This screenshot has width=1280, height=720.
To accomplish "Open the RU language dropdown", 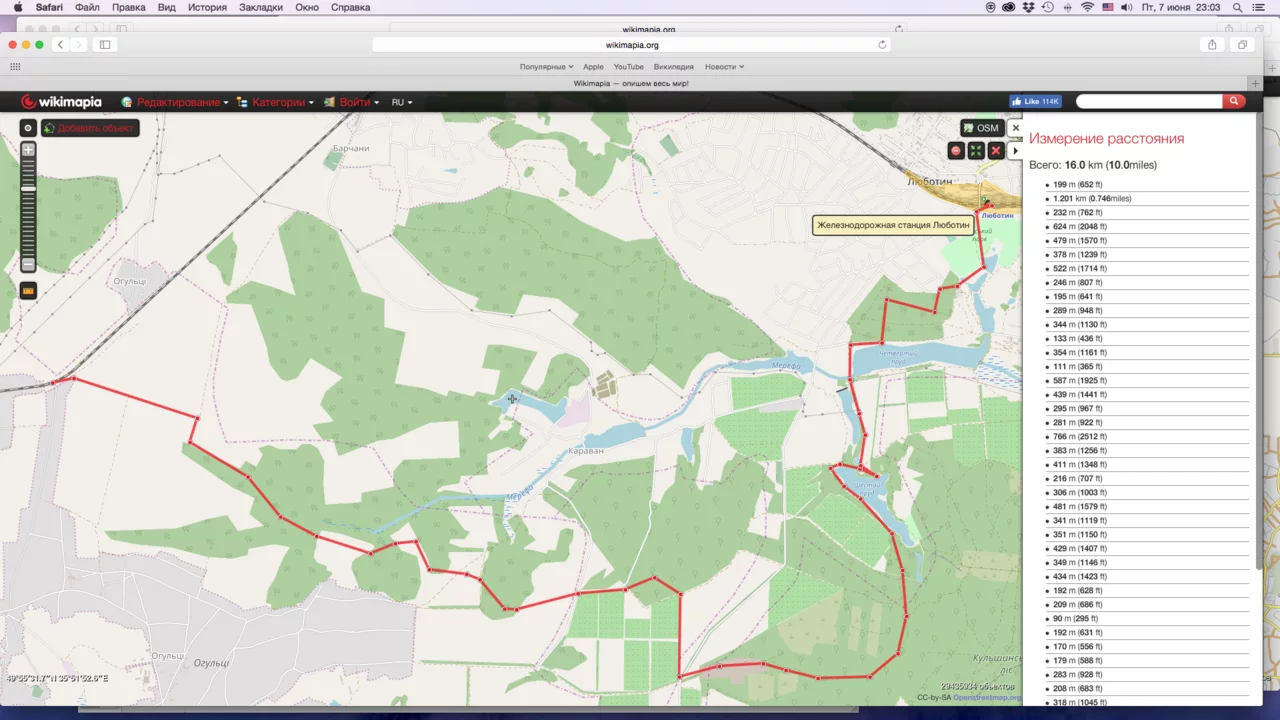I will (x=402, y=102).
